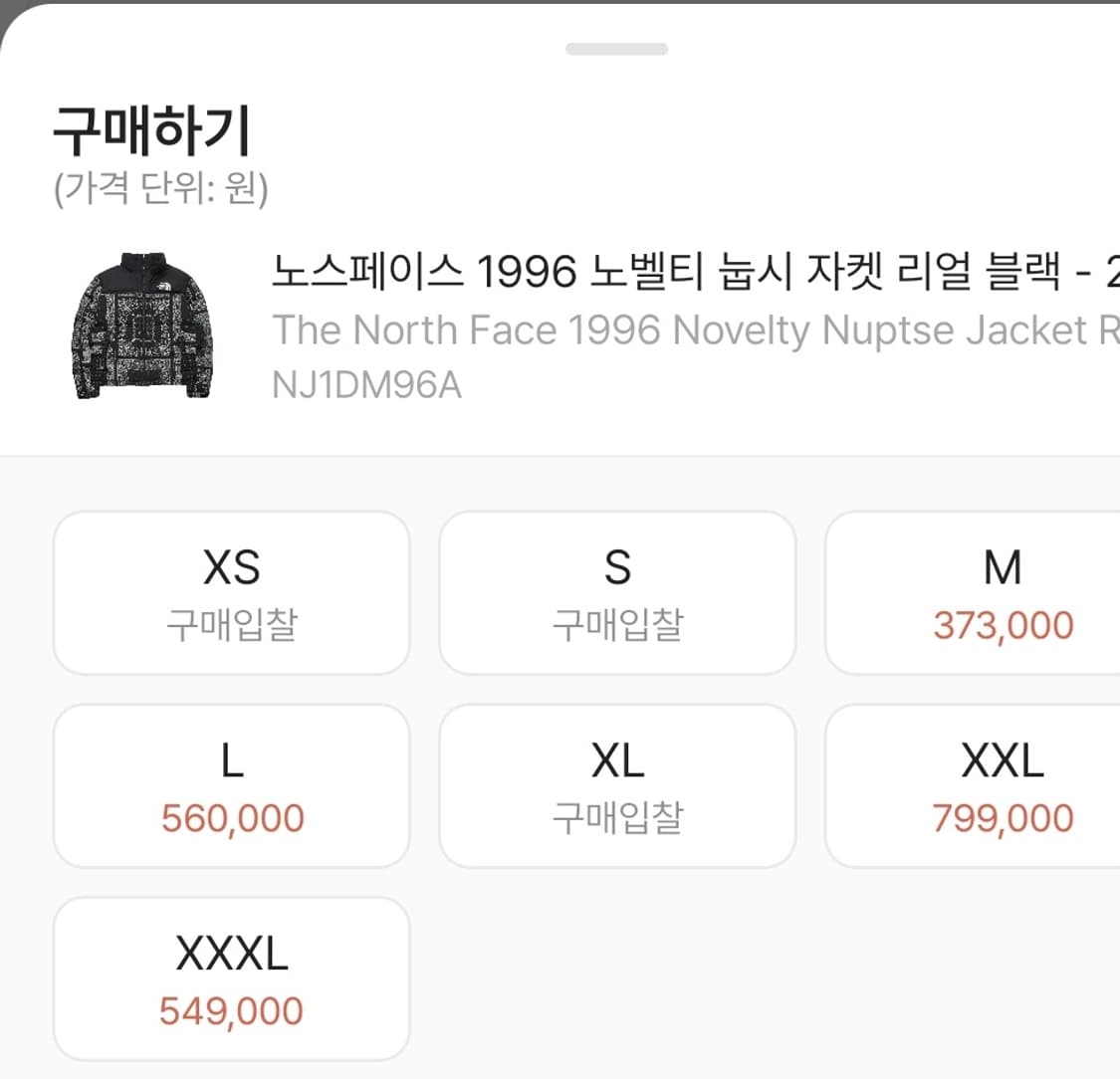Select size L priced 560,000 won
Image resolution: width=1120 pixels, height=1079 pixels.
pos(231,784)
